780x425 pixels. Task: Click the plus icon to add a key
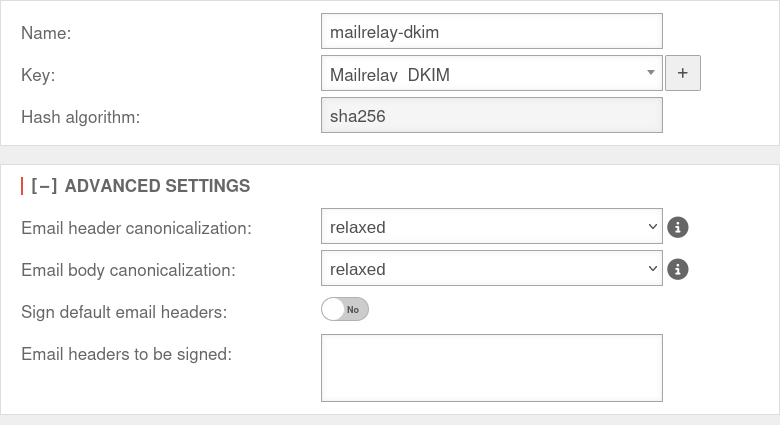pyautogui.click(x=683, y=73)
